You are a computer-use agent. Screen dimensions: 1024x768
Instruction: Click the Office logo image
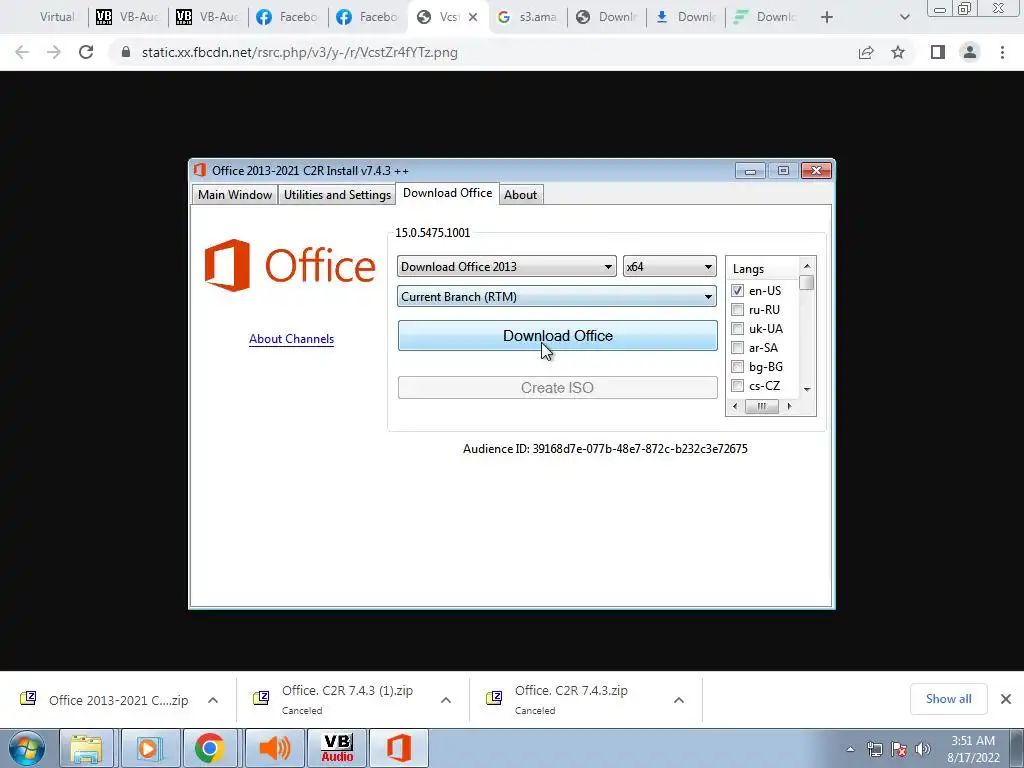[290, 265]
